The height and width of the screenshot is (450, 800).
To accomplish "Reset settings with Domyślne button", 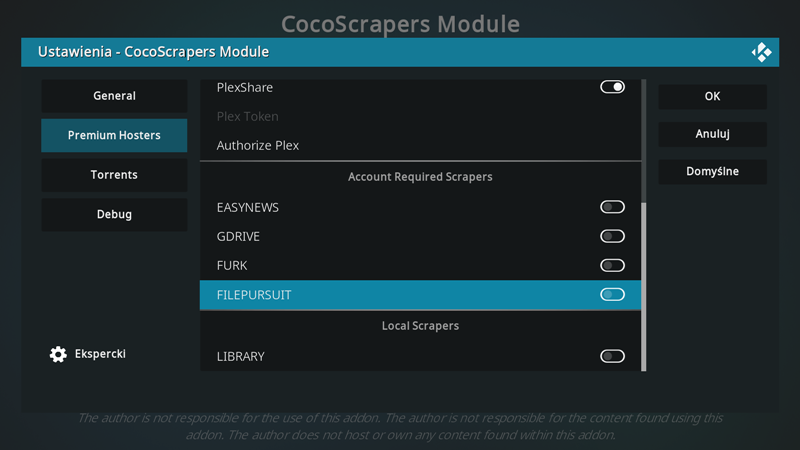I will coord(712,171).
